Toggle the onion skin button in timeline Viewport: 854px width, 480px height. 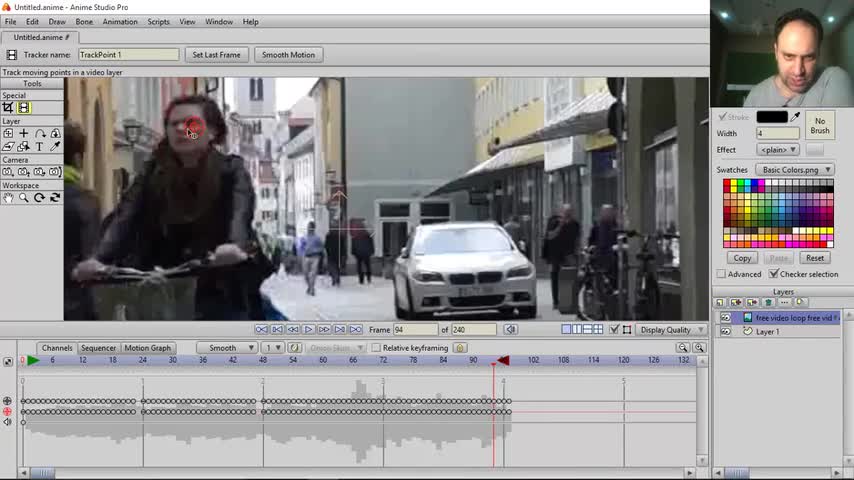click(x=295, y=348)
